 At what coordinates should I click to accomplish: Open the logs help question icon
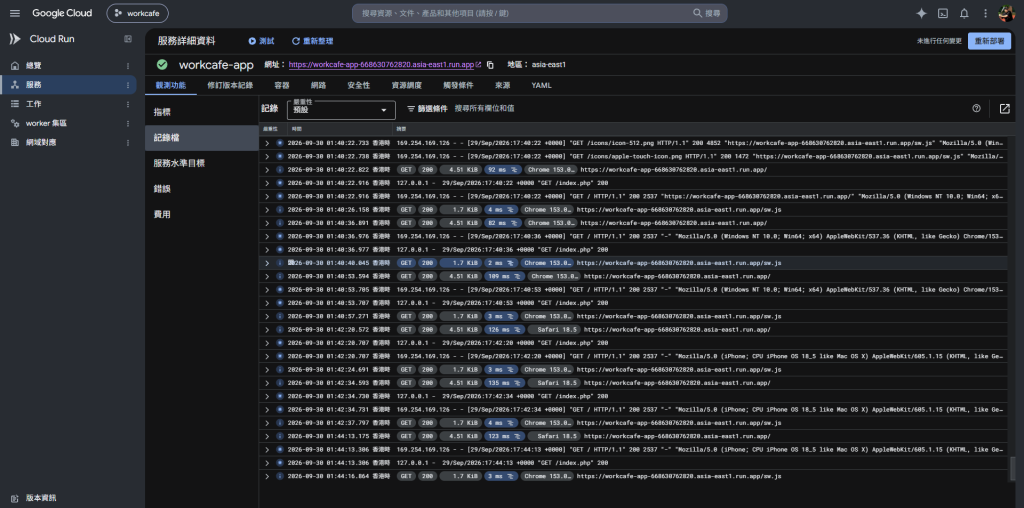pyautogui.click(x=976, y=108)
